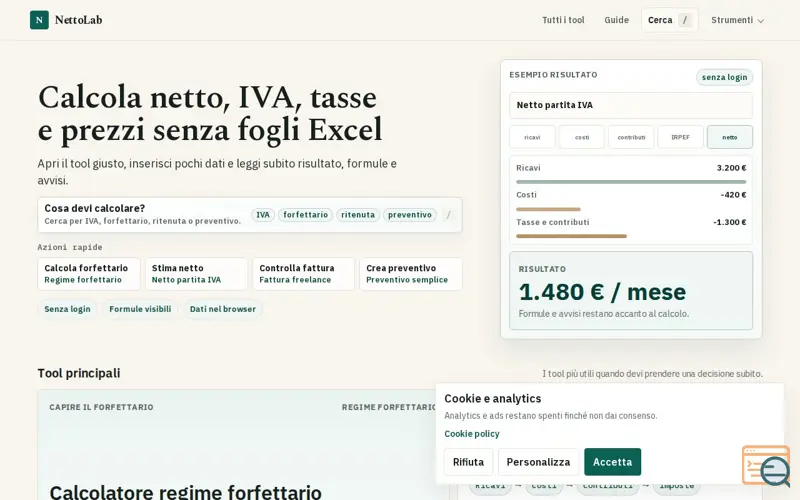Open Calcola forfettario quick action
800x500 pixels.
[x=89, y=274]
